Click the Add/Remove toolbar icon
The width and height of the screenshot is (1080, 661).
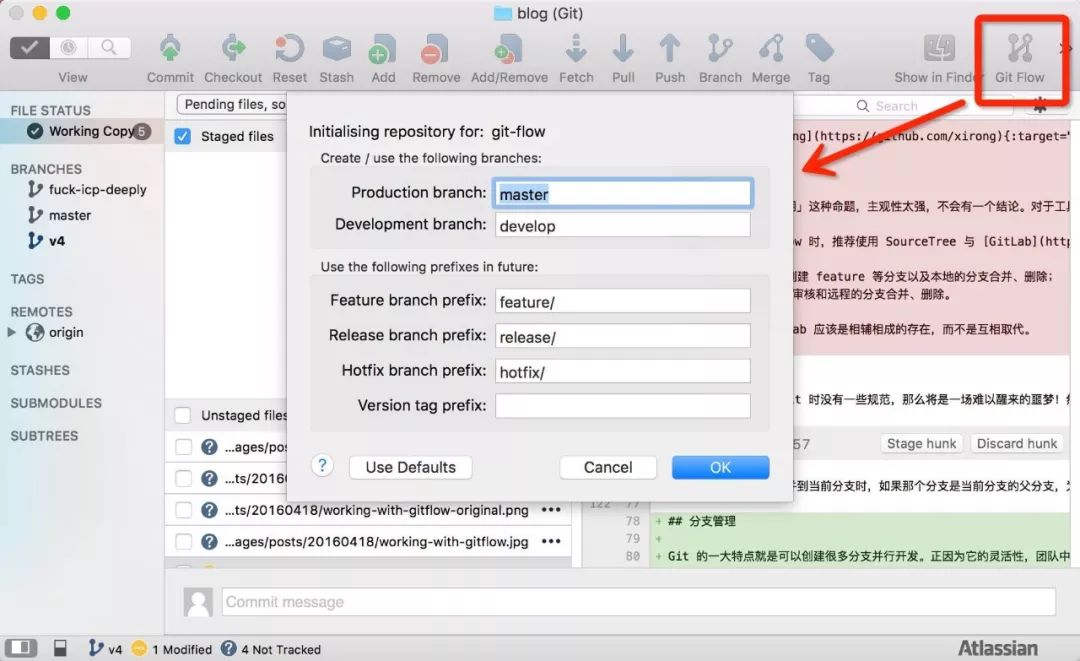pos(509,50)
